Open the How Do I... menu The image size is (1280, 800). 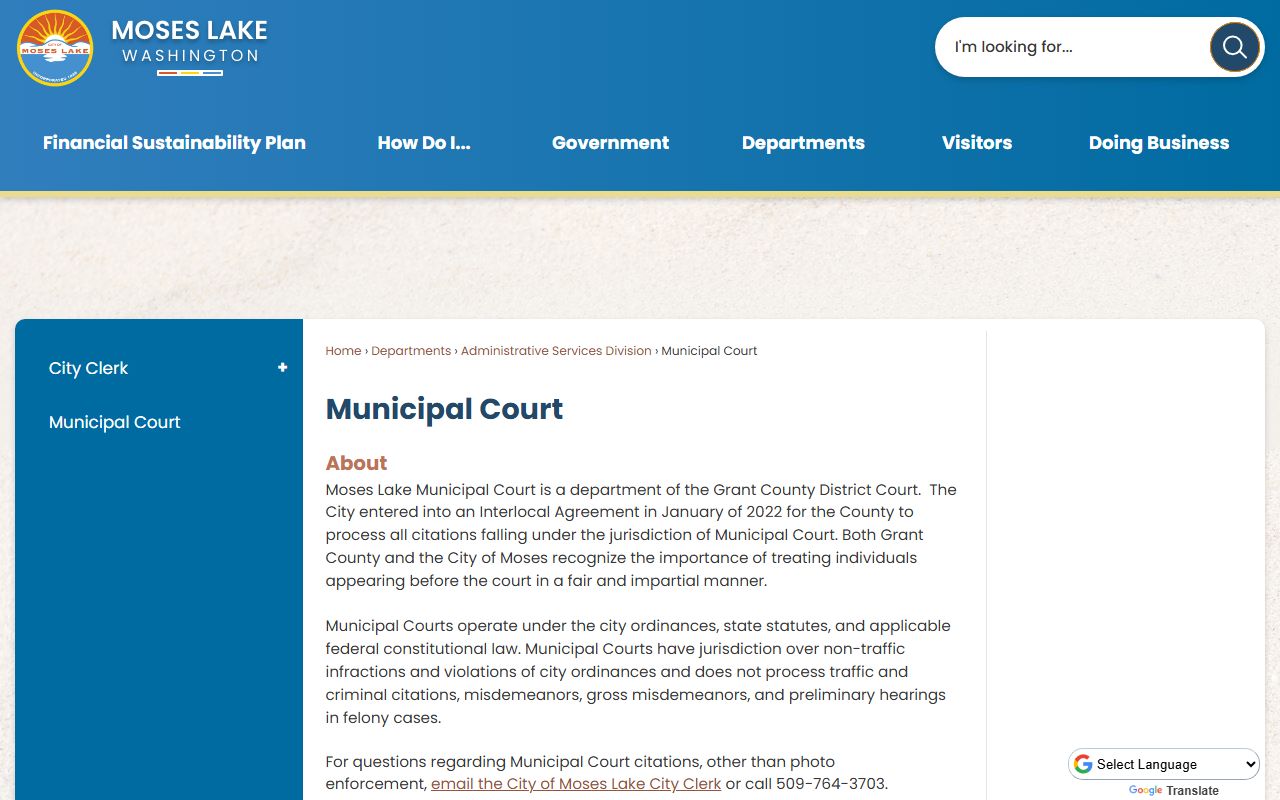pyautogui.click(x=424, y=143)
